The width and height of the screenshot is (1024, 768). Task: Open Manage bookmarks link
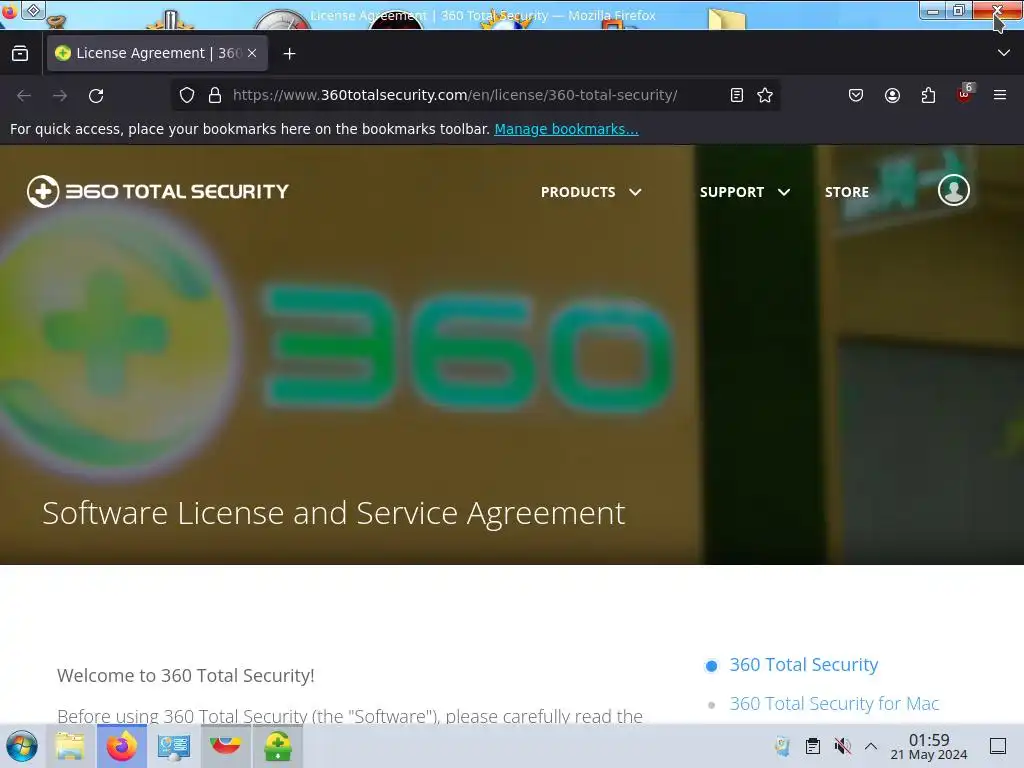(x=566, y=129)
